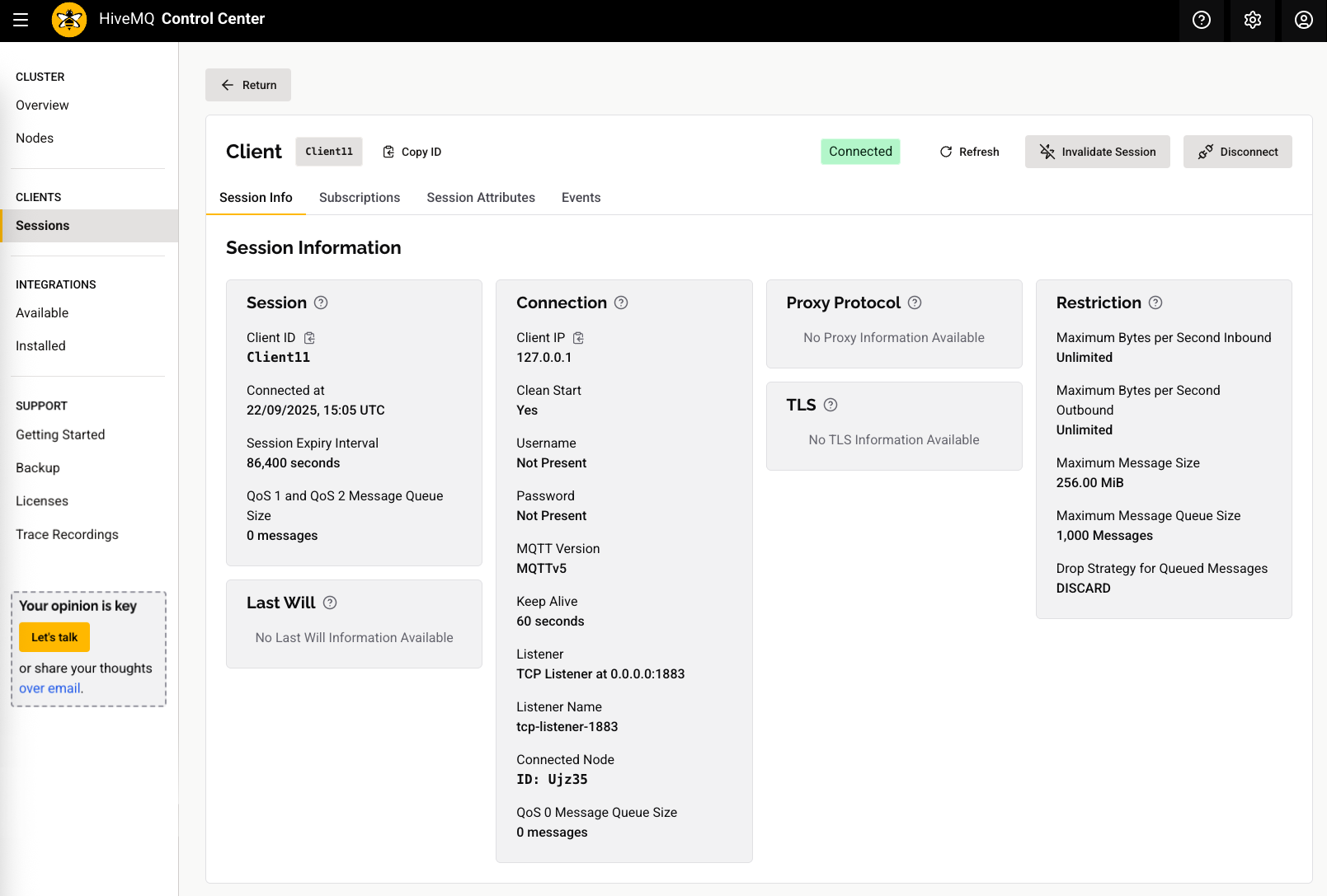Click the Copy ID clipboard icon
Image resolution: width=1327 pixels, height=896 pixels.
389,152
